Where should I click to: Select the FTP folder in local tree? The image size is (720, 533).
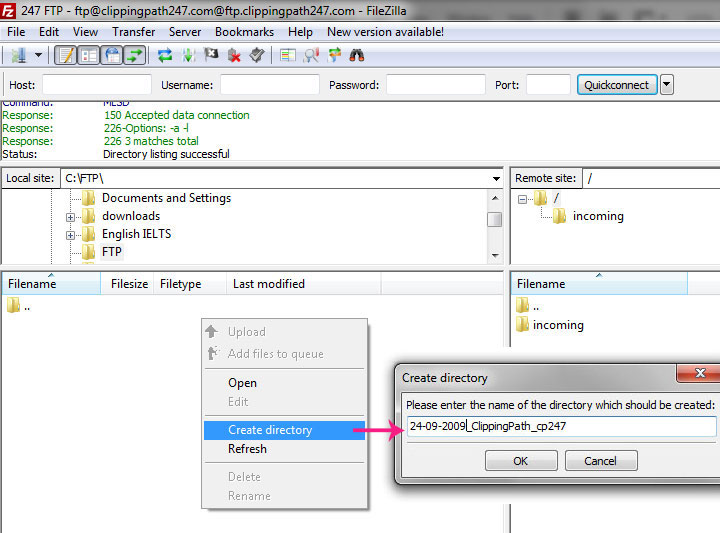tap(112, 252)
